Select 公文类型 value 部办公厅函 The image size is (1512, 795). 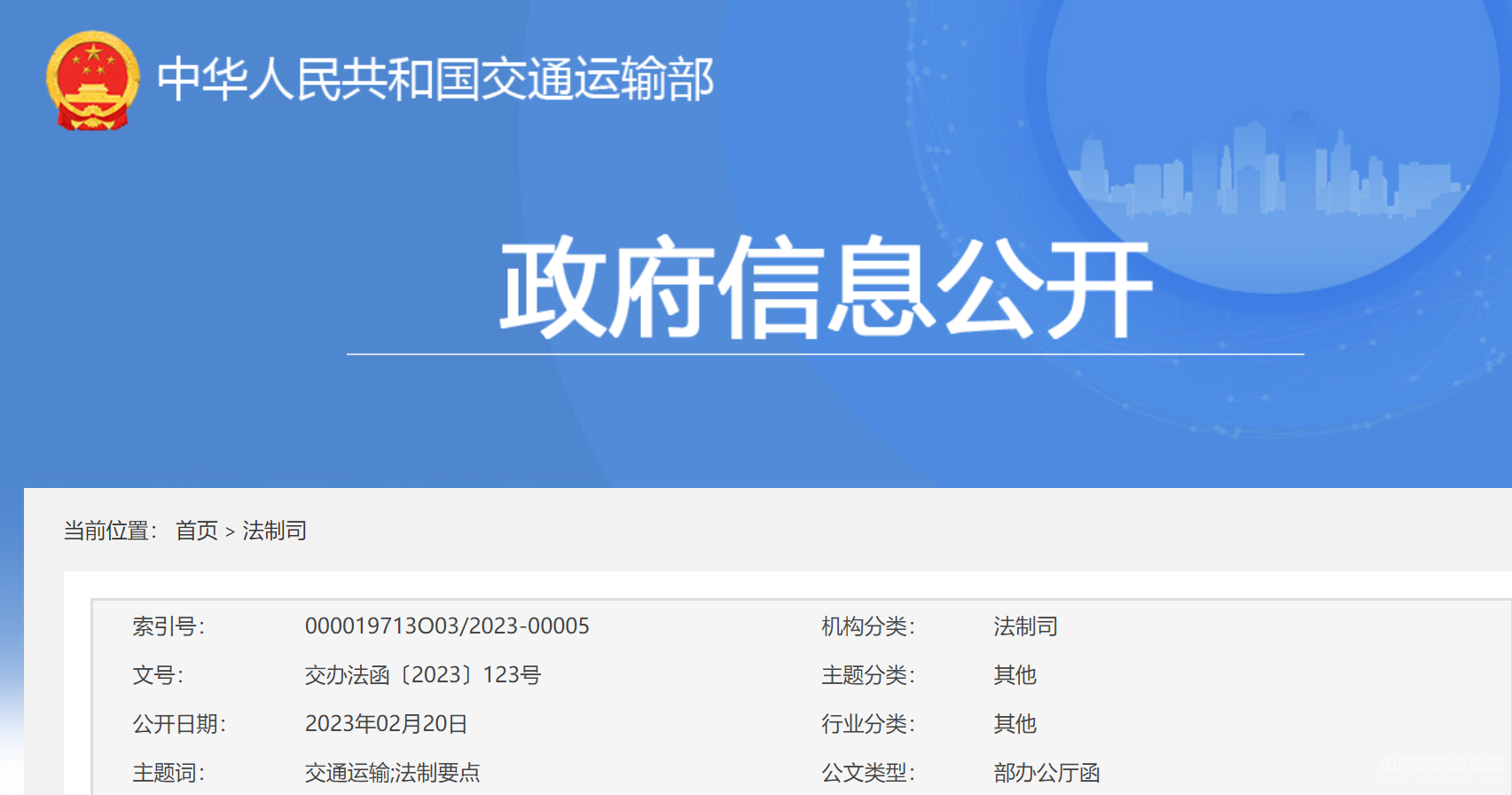(x=1046, y=773)
